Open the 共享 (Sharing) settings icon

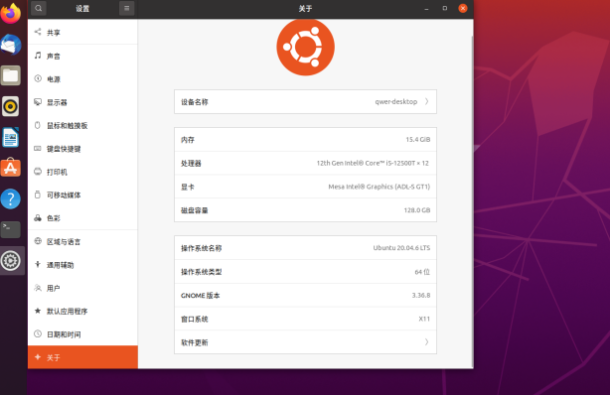(x=37, y=32)
